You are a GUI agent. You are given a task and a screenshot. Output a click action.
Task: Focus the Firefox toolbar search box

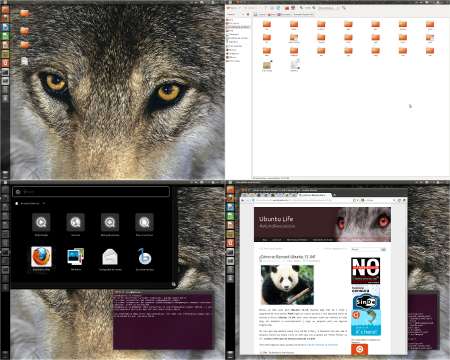click(x=377, y=200)
